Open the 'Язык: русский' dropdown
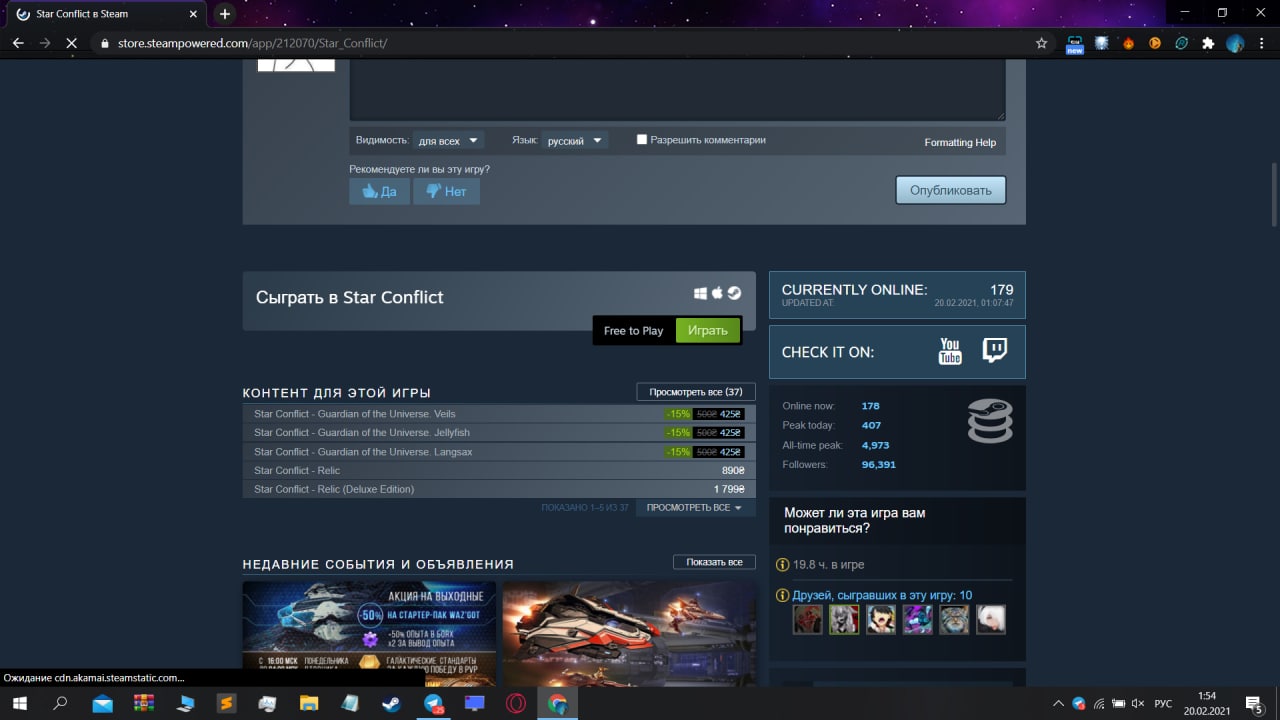Viewport: 1280px width, 720px height. (x=575, y=141)
